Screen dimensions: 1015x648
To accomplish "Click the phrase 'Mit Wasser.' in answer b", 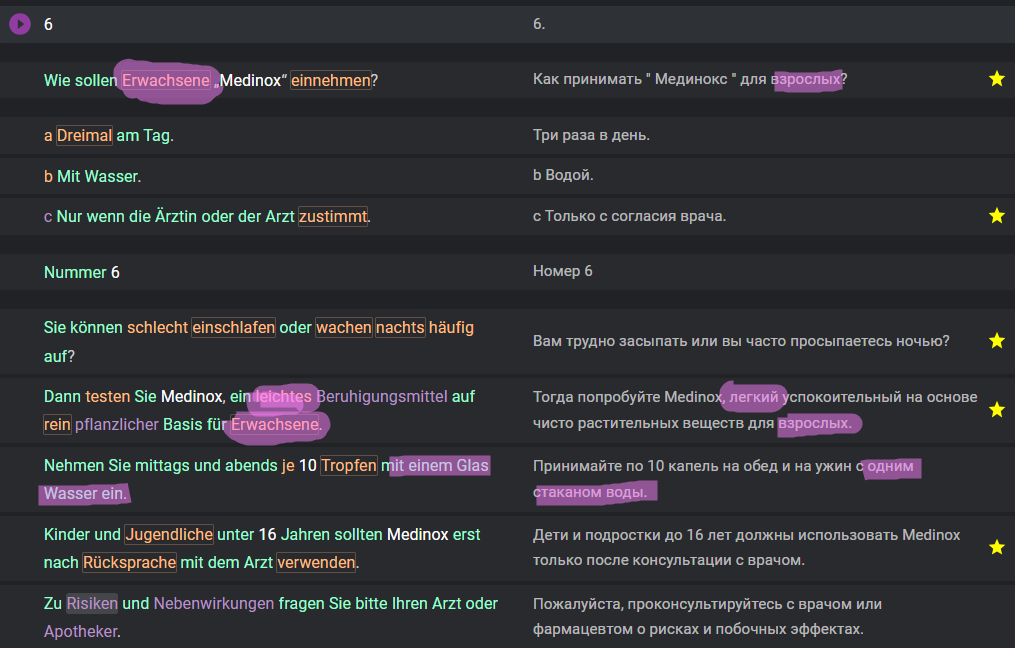I will [x=98, y=176].
